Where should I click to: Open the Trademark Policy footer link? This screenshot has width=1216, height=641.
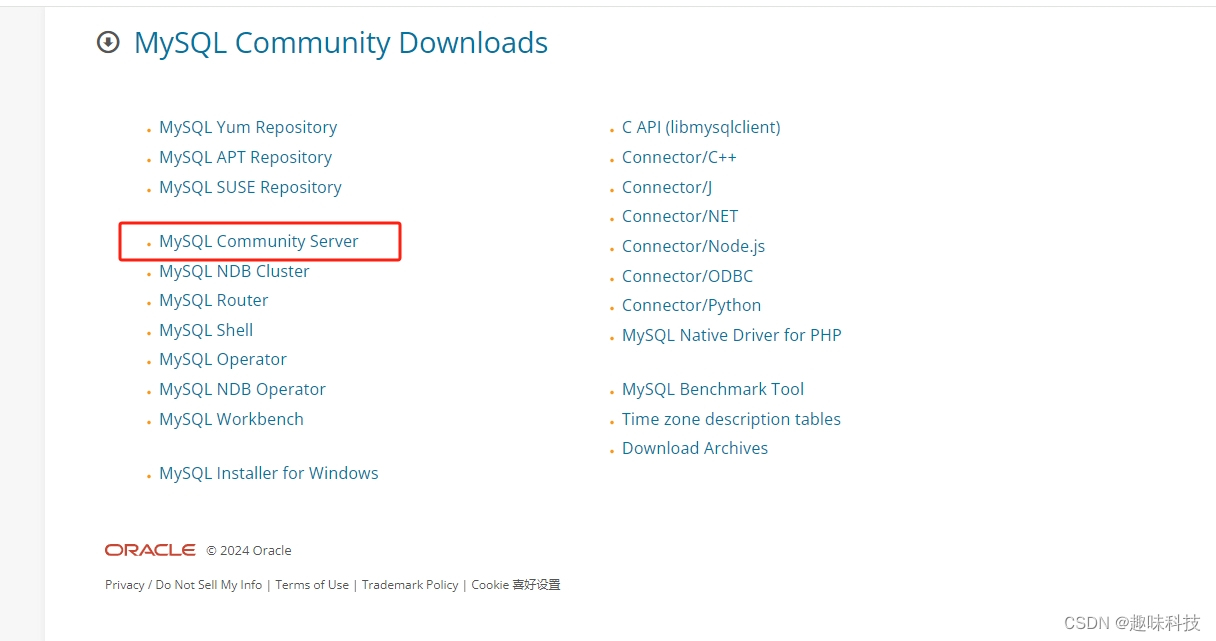(x=410, y=585)
